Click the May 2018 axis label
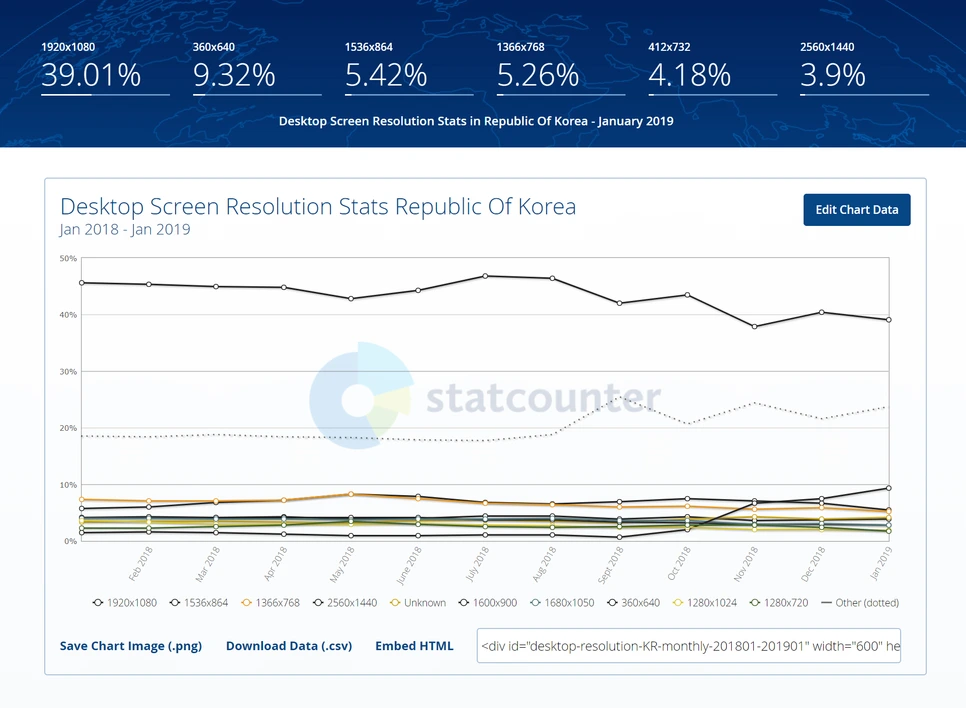The image size is (966, 708). pyautogui.click(x=342, y=564)
